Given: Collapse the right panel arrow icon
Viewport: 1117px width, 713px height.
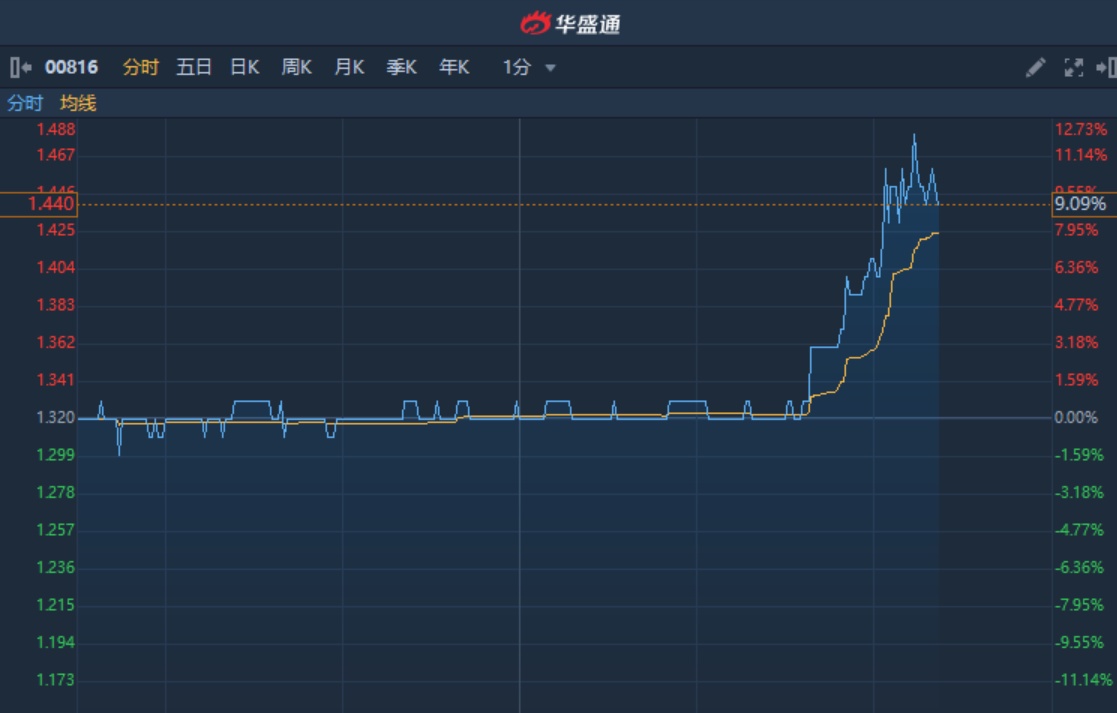Looking at the screenshot, I should click(1106, 68).
